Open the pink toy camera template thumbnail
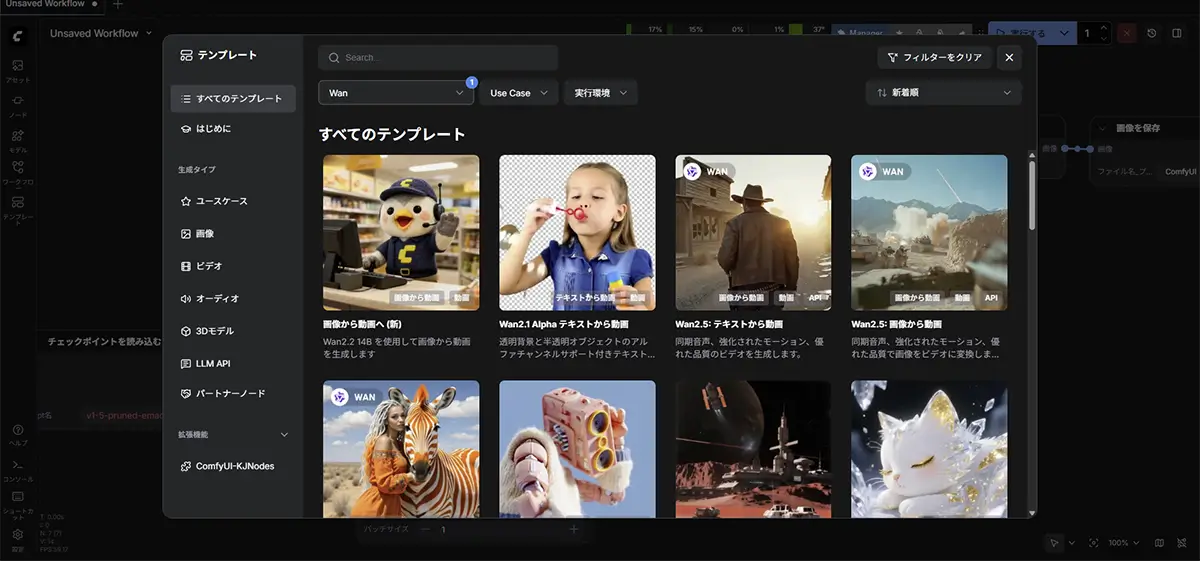The width and height of the screenshot is (1200, 561). point(577,449)
